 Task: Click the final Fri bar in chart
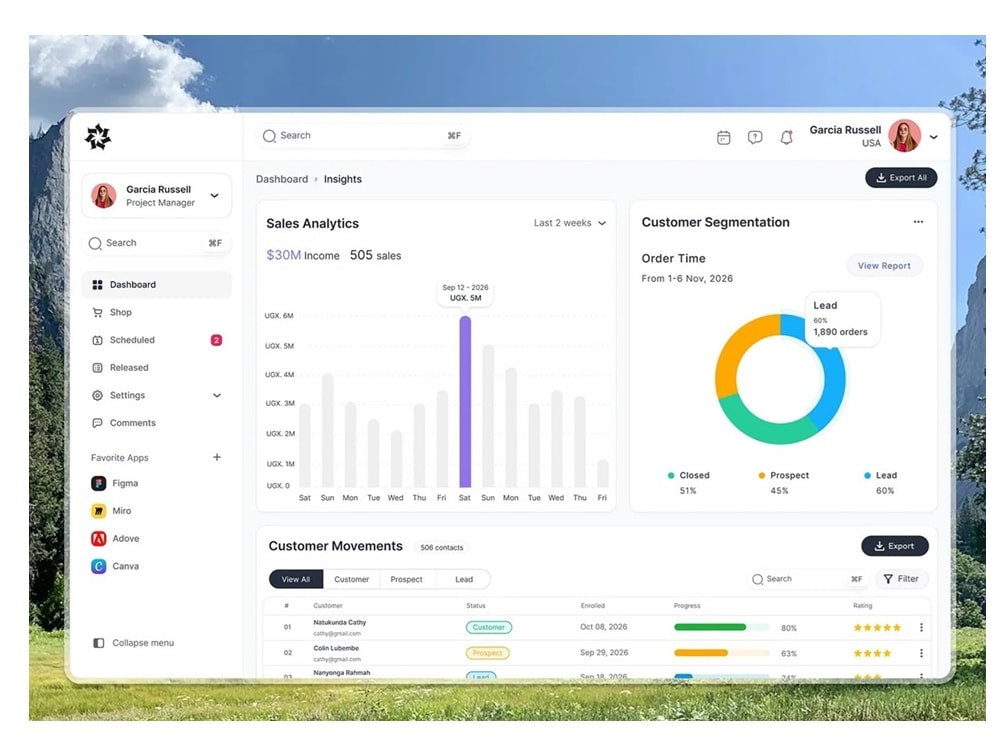tap(603, 473)
